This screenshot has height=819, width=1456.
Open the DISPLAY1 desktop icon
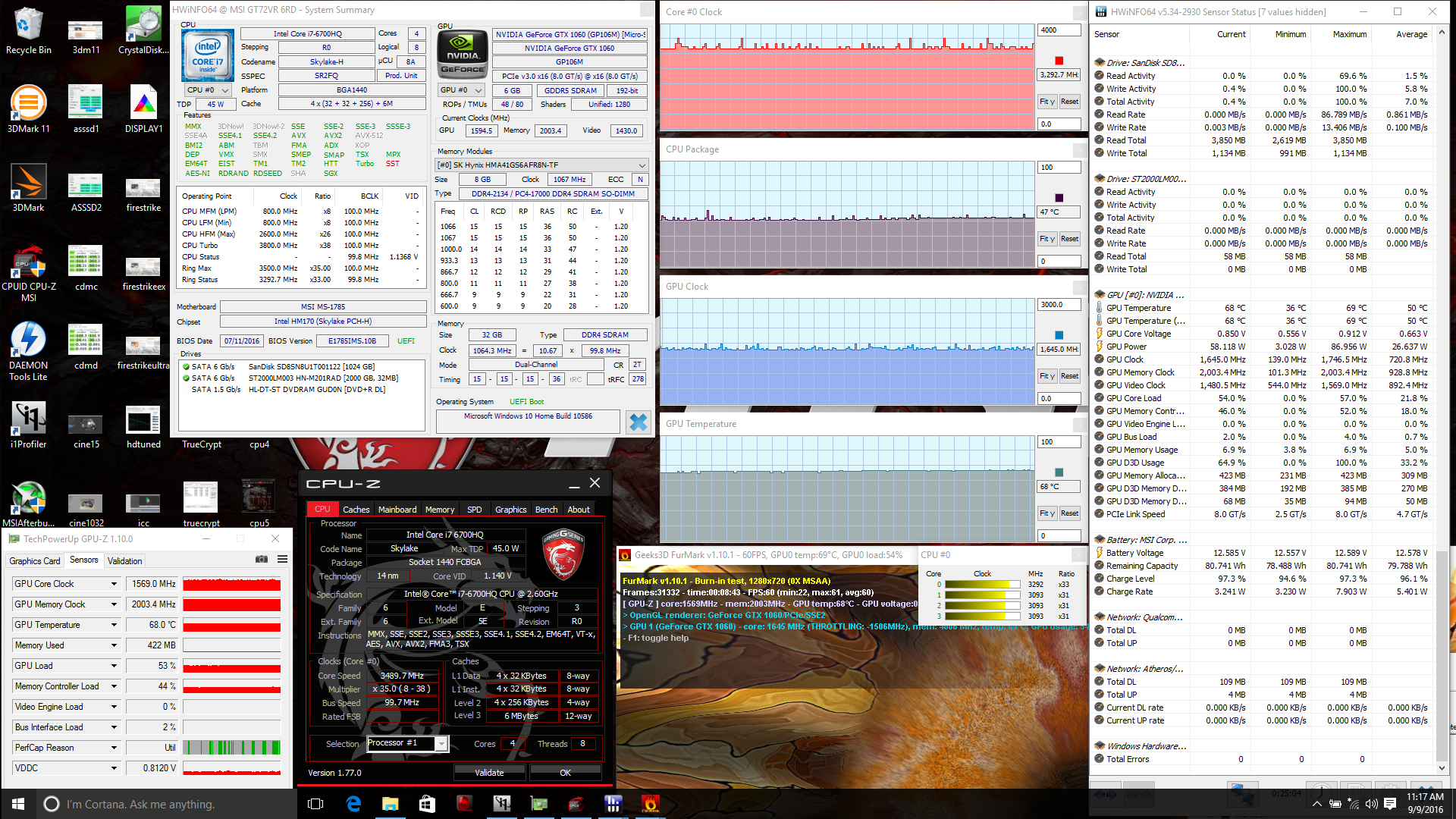143,108
